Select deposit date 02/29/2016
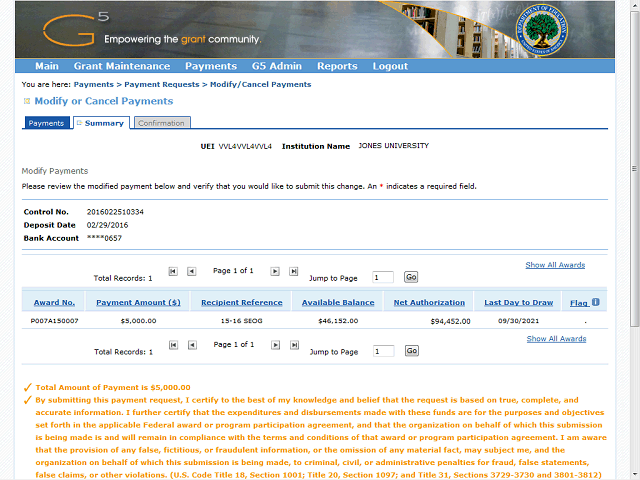This screenshot has width=640, height=480. point(107,225)
